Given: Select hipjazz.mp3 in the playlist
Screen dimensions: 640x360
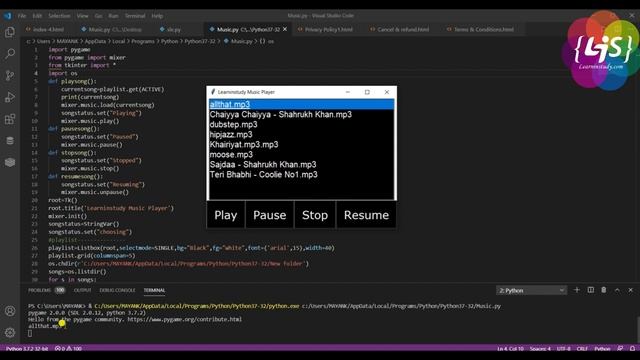Looking at the screenshot, I should pyautogui.click(x=301, y=135).
